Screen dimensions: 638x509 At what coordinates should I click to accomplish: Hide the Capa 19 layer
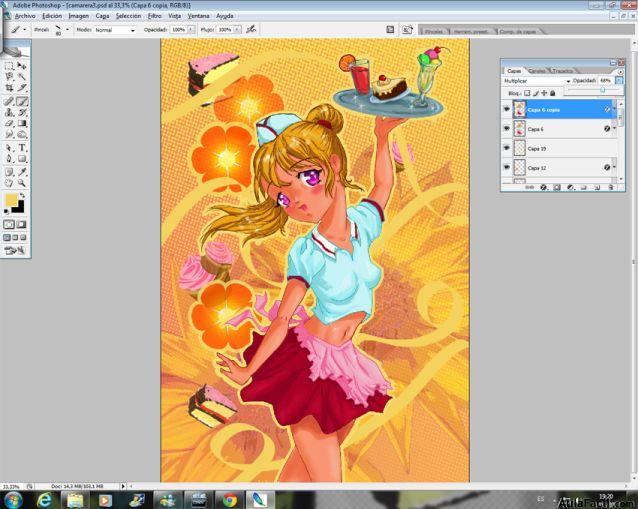coord(507,148)
